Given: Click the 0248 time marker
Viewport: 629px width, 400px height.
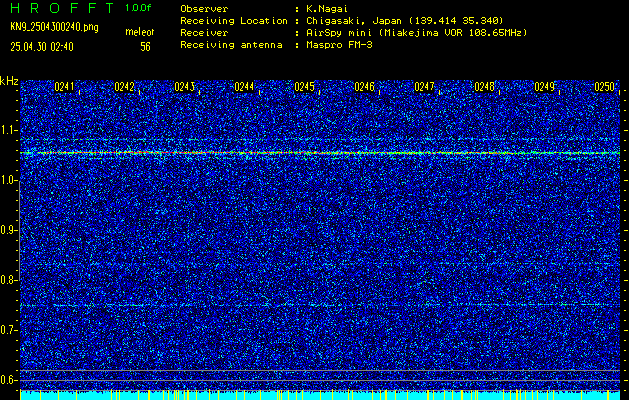Looking at the screenshot, I should (484, 87).
